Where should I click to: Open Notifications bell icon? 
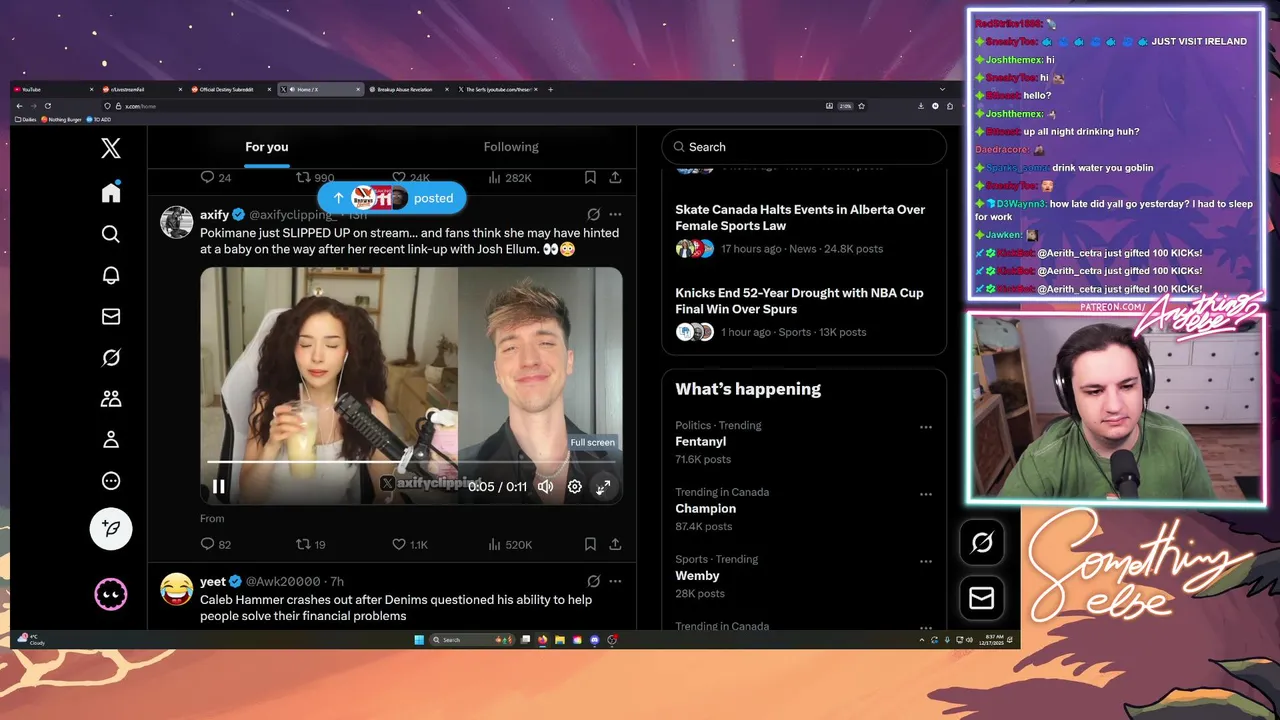click(x=111, y=275)
